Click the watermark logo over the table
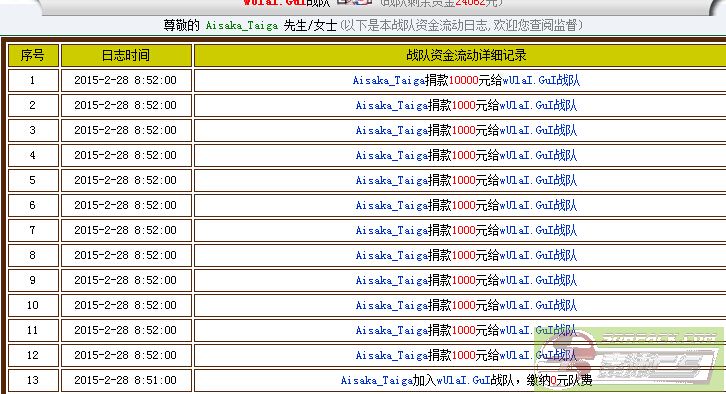The image size is (726, 394). 629,358
